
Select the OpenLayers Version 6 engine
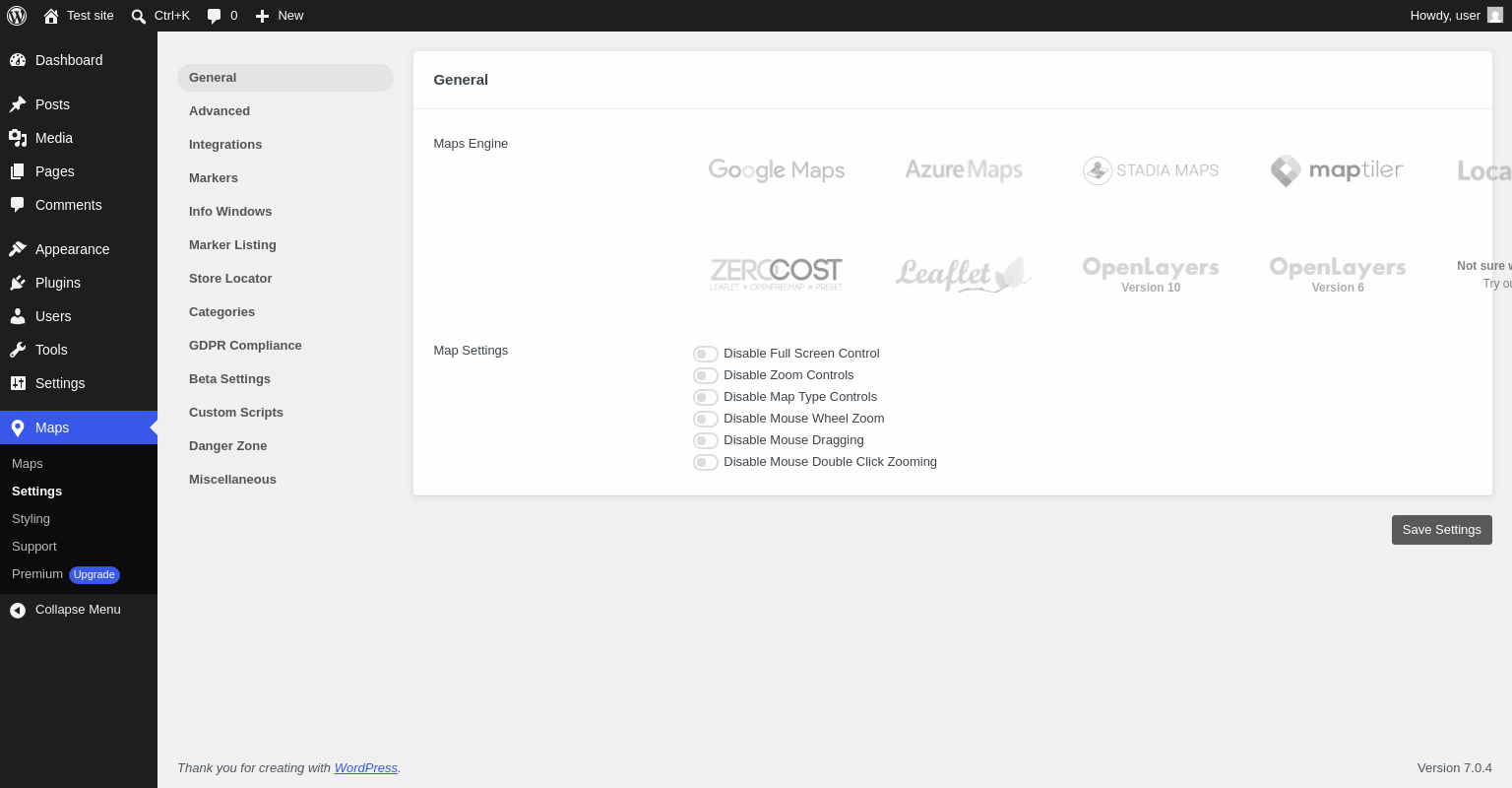(1338, 274)
